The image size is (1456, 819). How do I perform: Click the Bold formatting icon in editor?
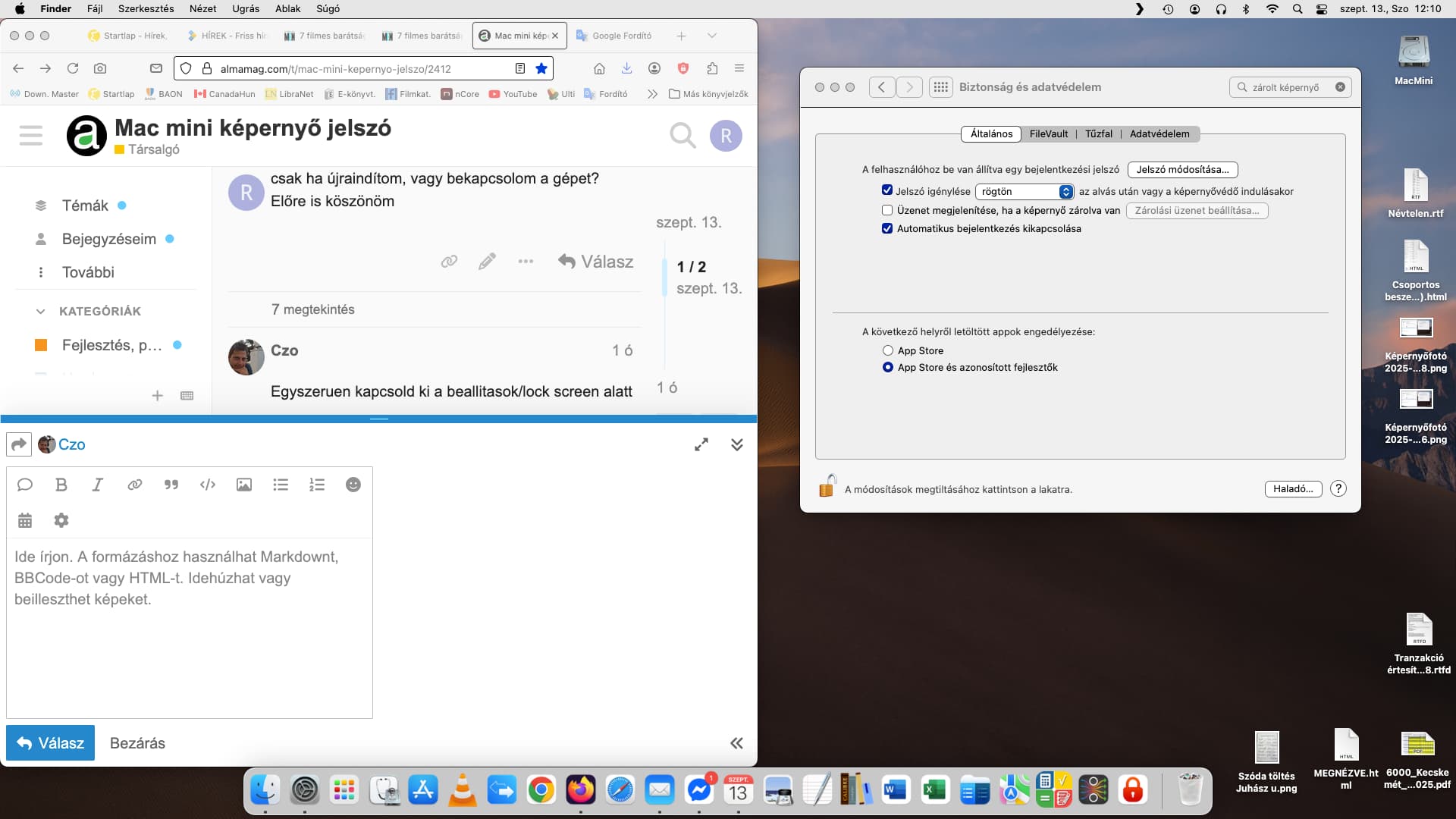[61, 485]
